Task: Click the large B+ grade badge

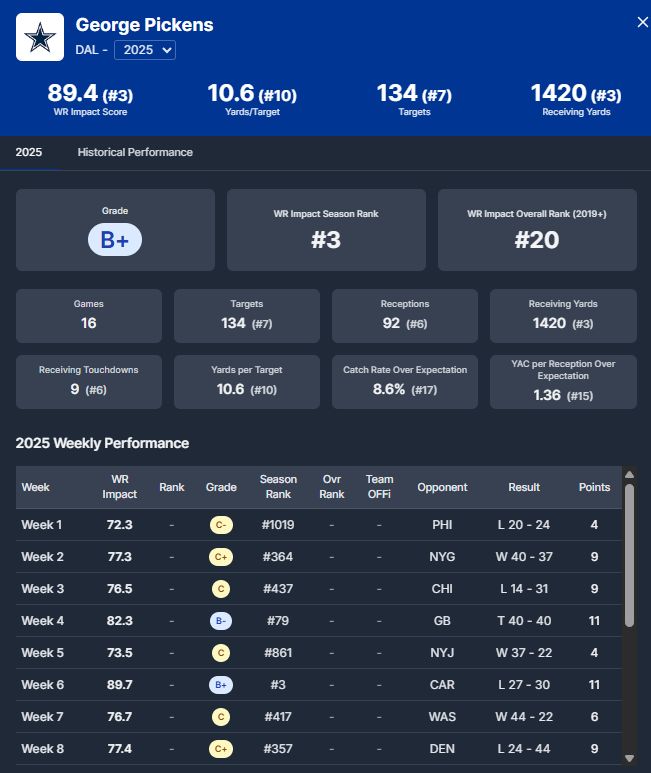Action: 115,240
